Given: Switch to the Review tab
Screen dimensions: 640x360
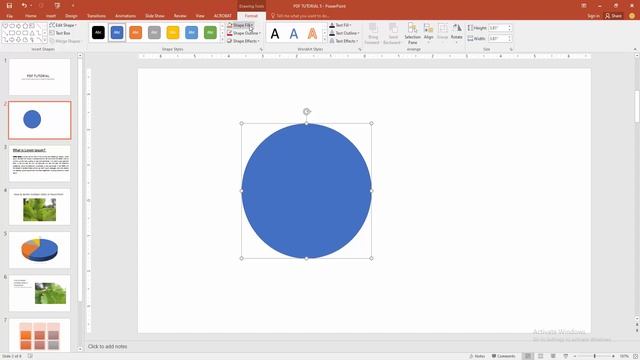Looking at the screenshot, I should coord(180,16).
